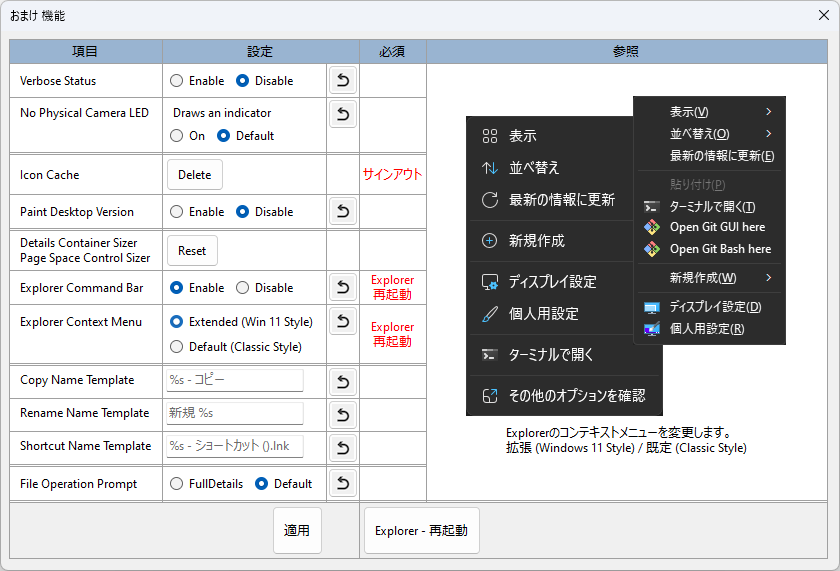Reset the No Physical Camera LED setting

(x=343, y=114)
